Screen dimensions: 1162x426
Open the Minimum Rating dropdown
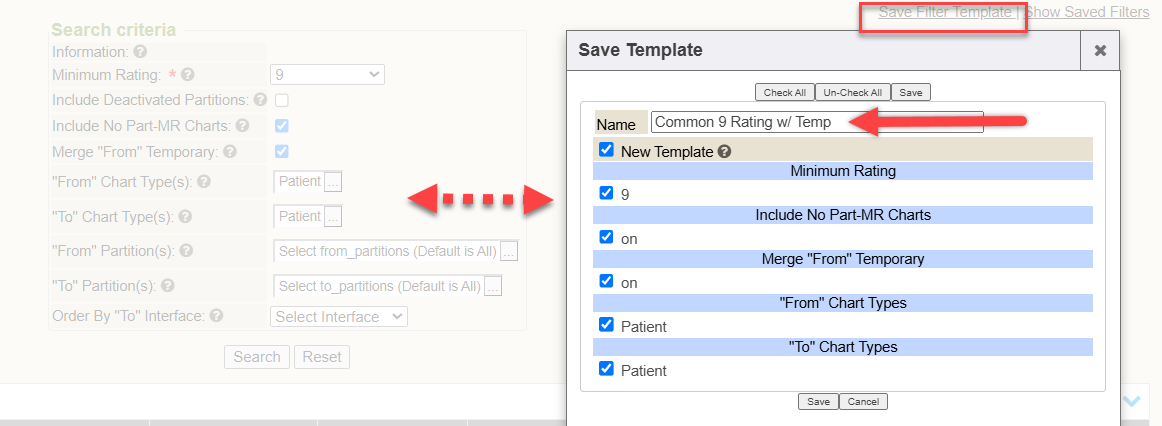(x=327, y=74)
